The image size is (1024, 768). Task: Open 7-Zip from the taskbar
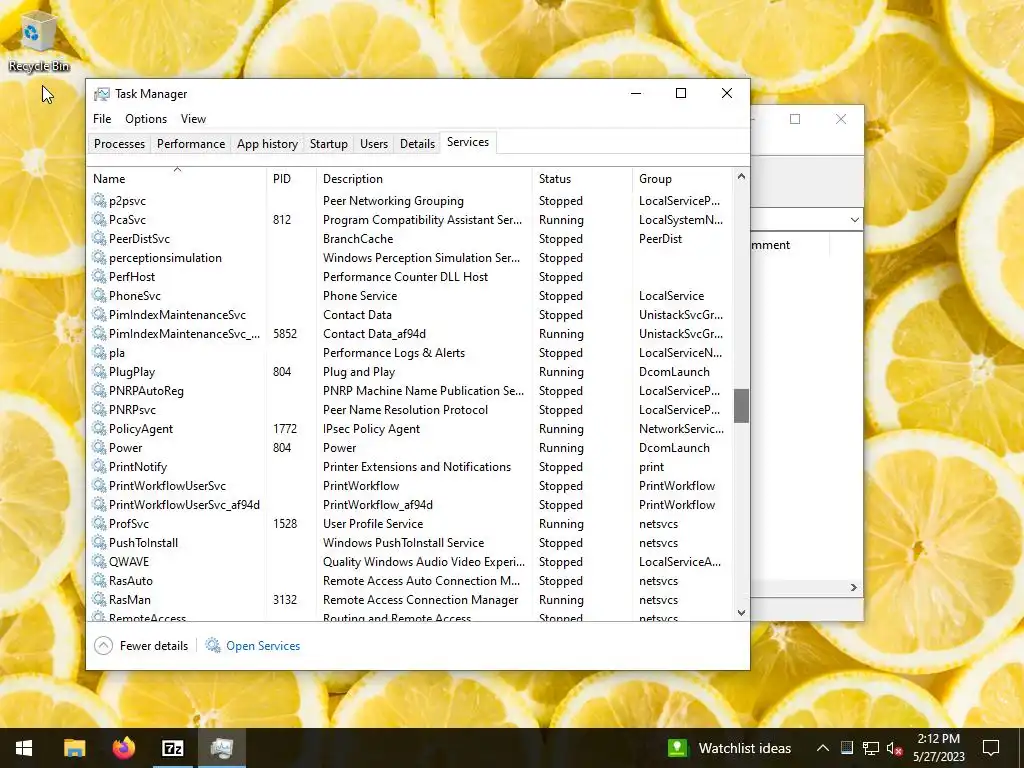pos(172,748)
